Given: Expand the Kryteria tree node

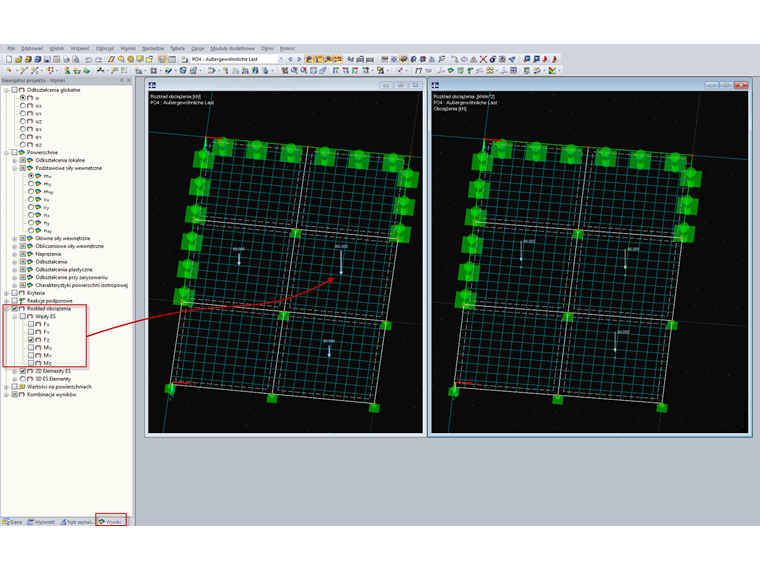Looking at the screenshot, I should click(x=6, y=293).
